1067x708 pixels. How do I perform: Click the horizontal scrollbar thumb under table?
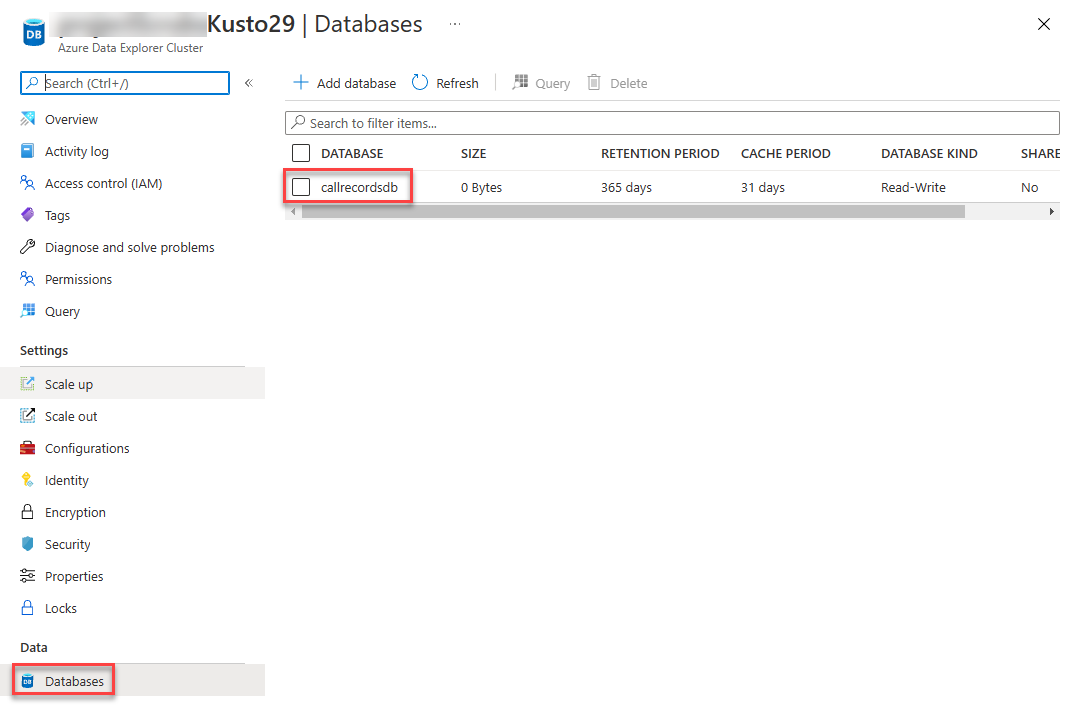tap(633, 212)
